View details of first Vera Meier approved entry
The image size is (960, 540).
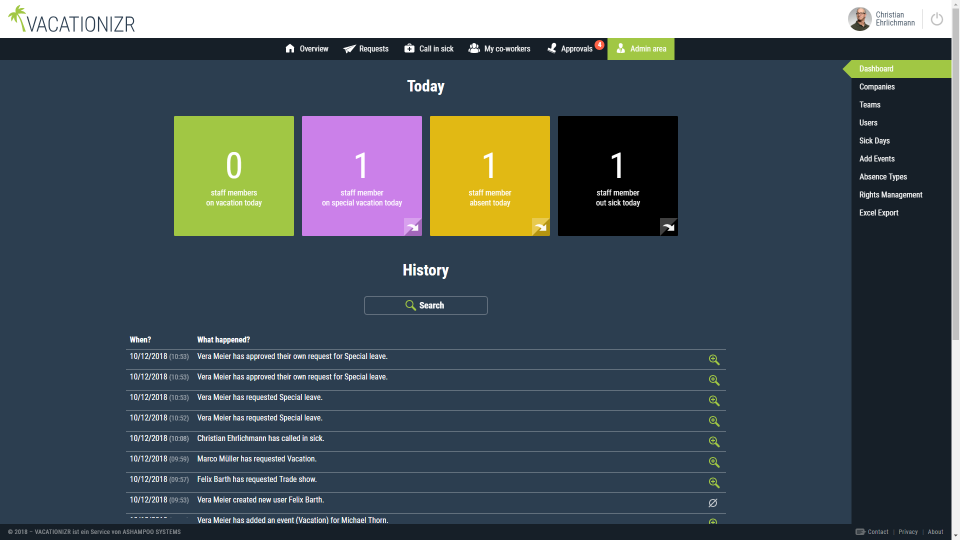coord(714,360)
